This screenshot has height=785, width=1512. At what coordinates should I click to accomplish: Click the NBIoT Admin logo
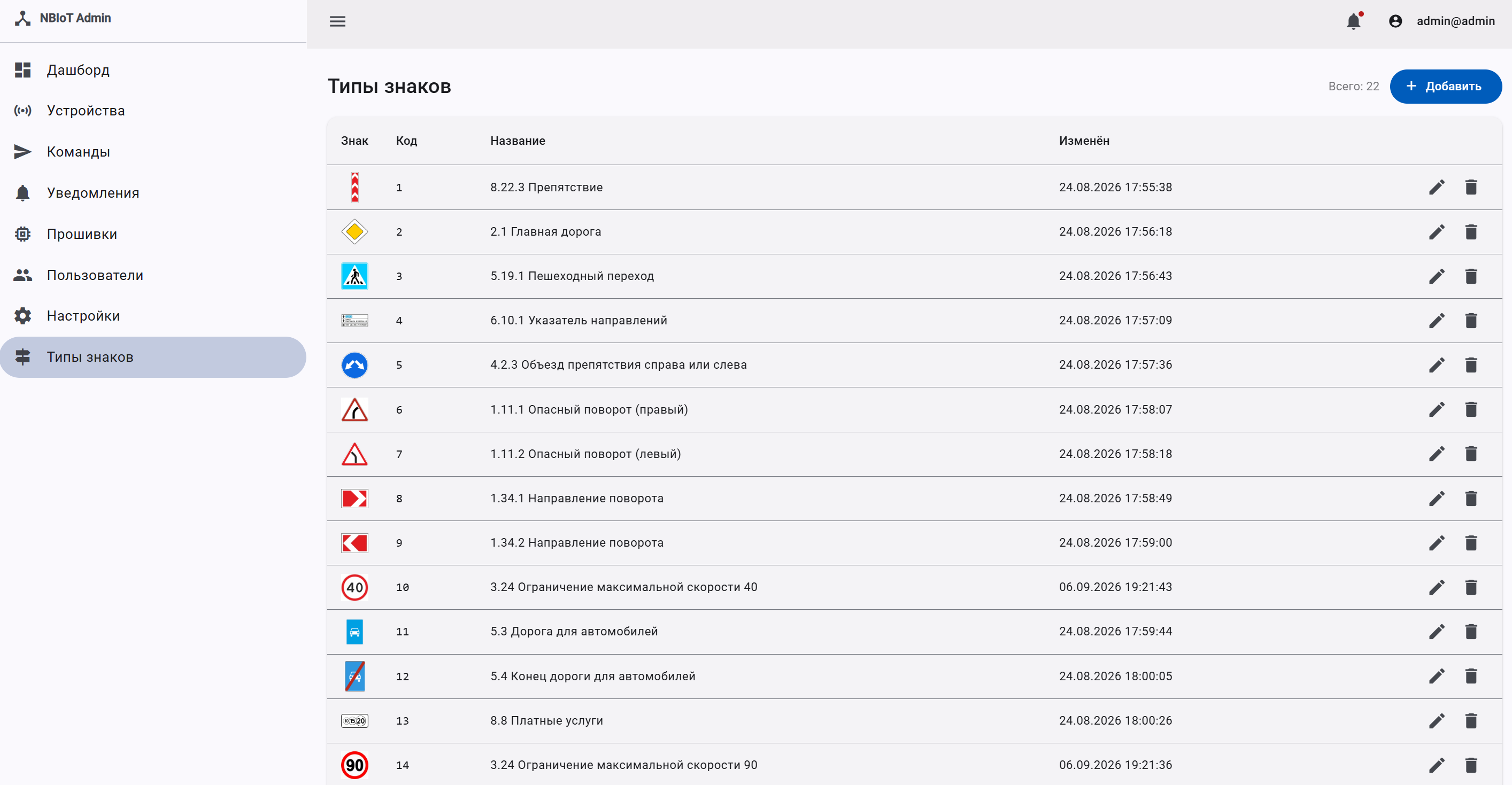click(63, 18)
